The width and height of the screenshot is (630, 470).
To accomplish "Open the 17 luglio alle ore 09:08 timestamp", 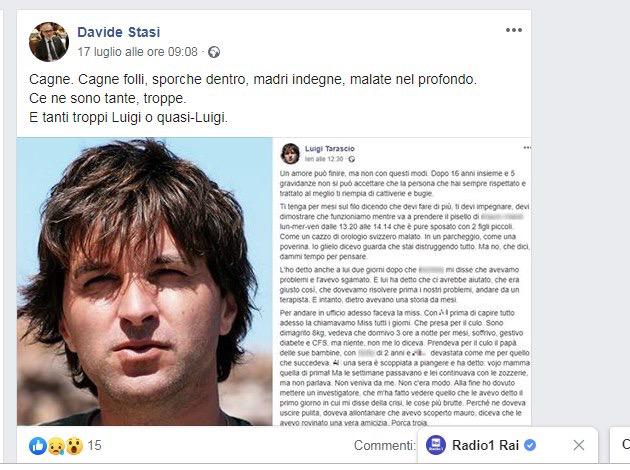I will click(137, 52).
